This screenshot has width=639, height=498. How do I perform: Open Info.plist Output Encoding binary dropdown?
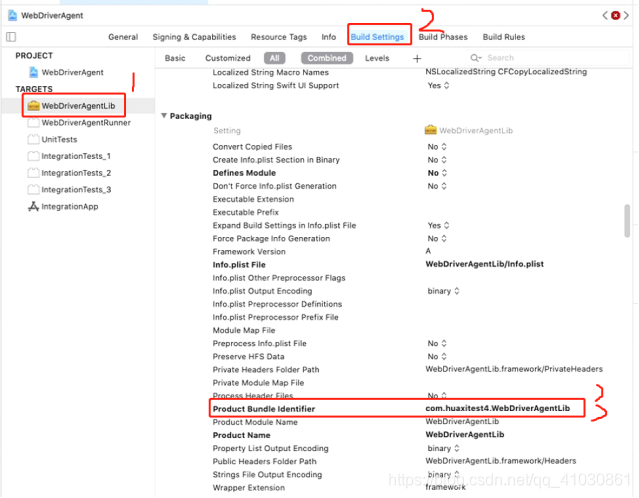(443, 291)
